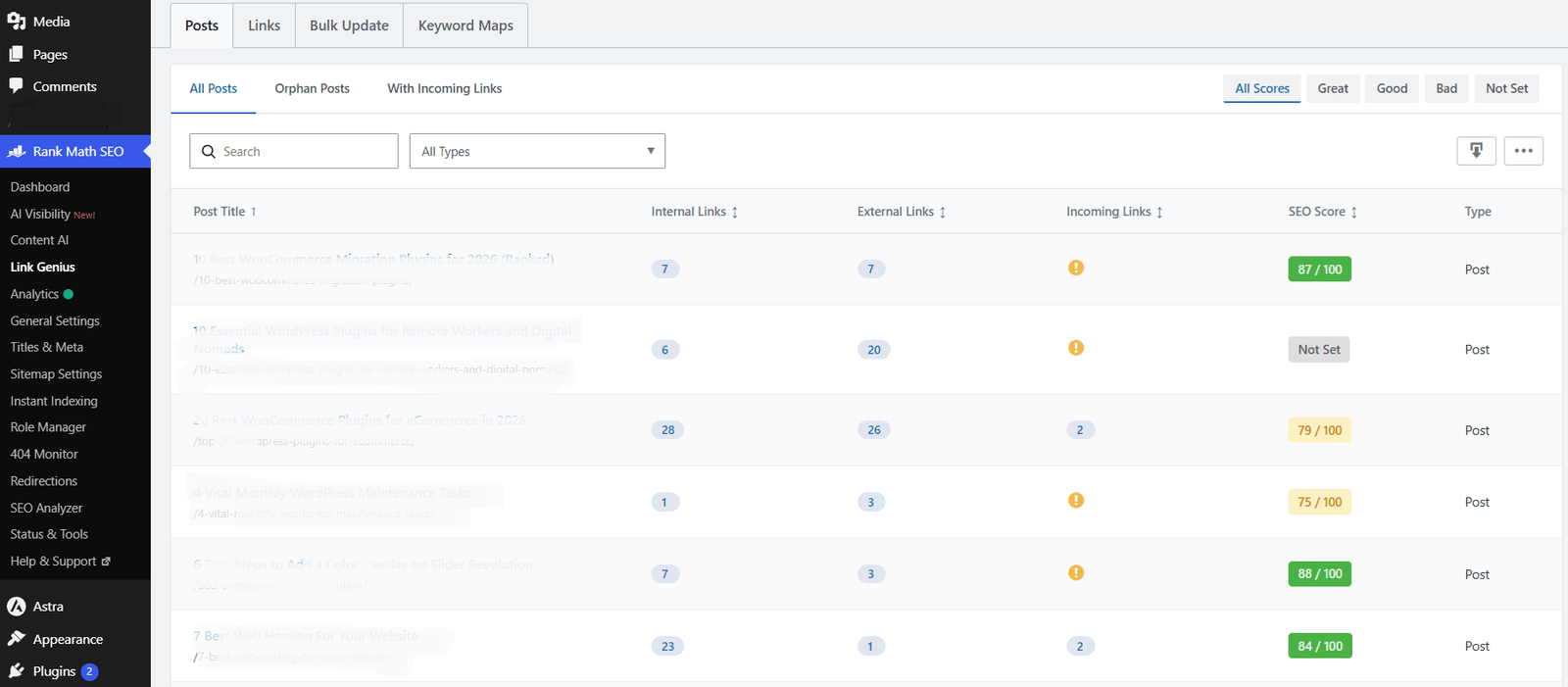The height and width of the screenshot is (687, 1568).
Task: Sort by Incoming Links column arrows
Action: tap(1159, 212)
